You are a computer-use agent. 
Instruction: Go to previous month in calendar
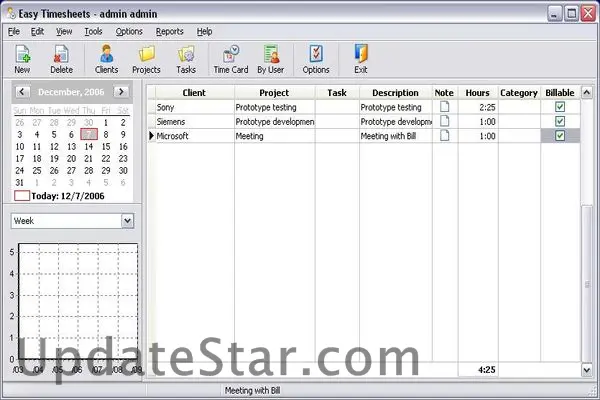click(x=22, y=92)
